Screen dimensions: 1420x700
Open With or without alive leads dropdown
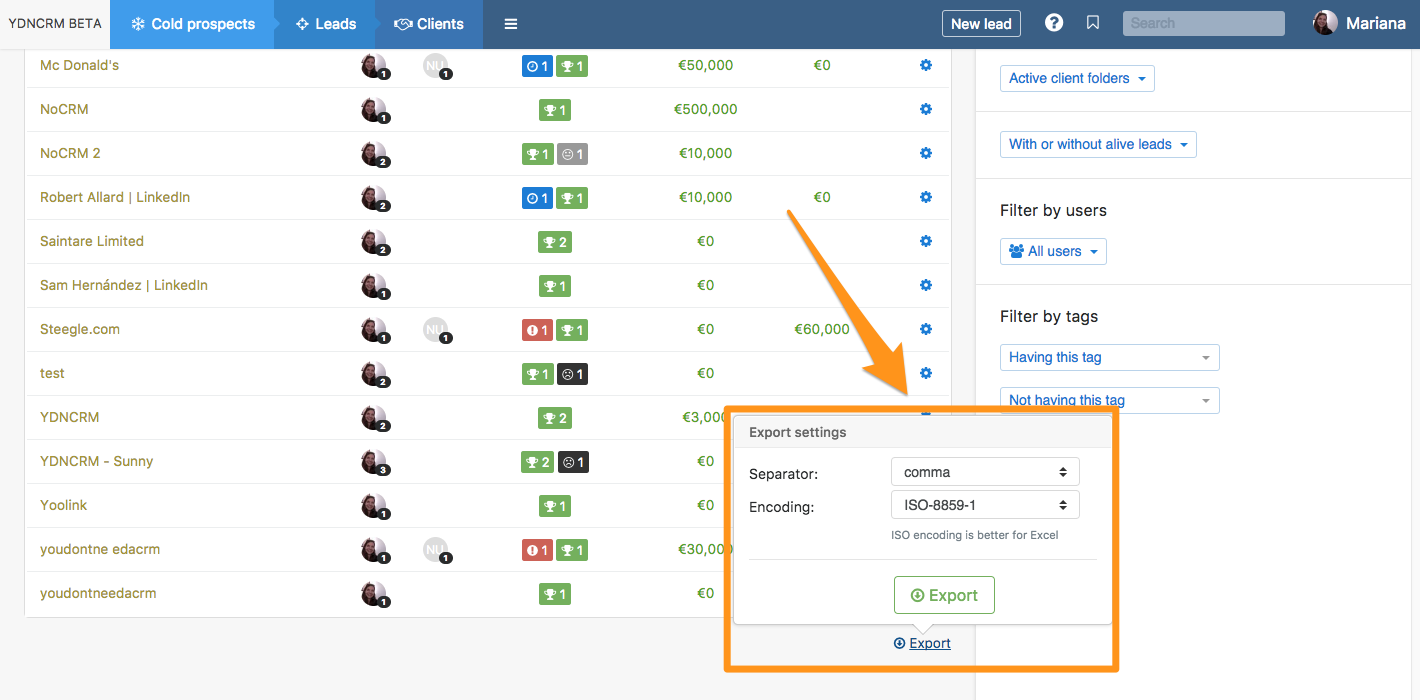(x=1098, y=144)
